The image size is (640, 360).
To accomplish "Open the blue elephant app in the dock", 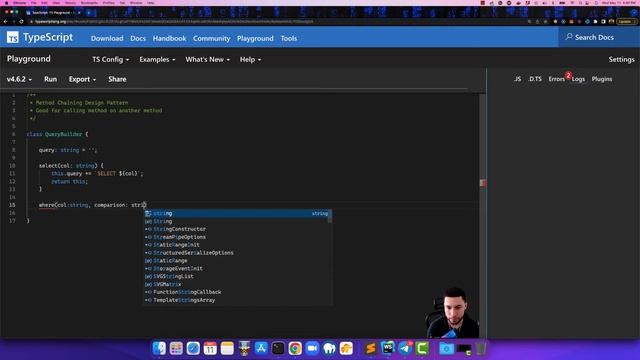I will tap(329, 348).
